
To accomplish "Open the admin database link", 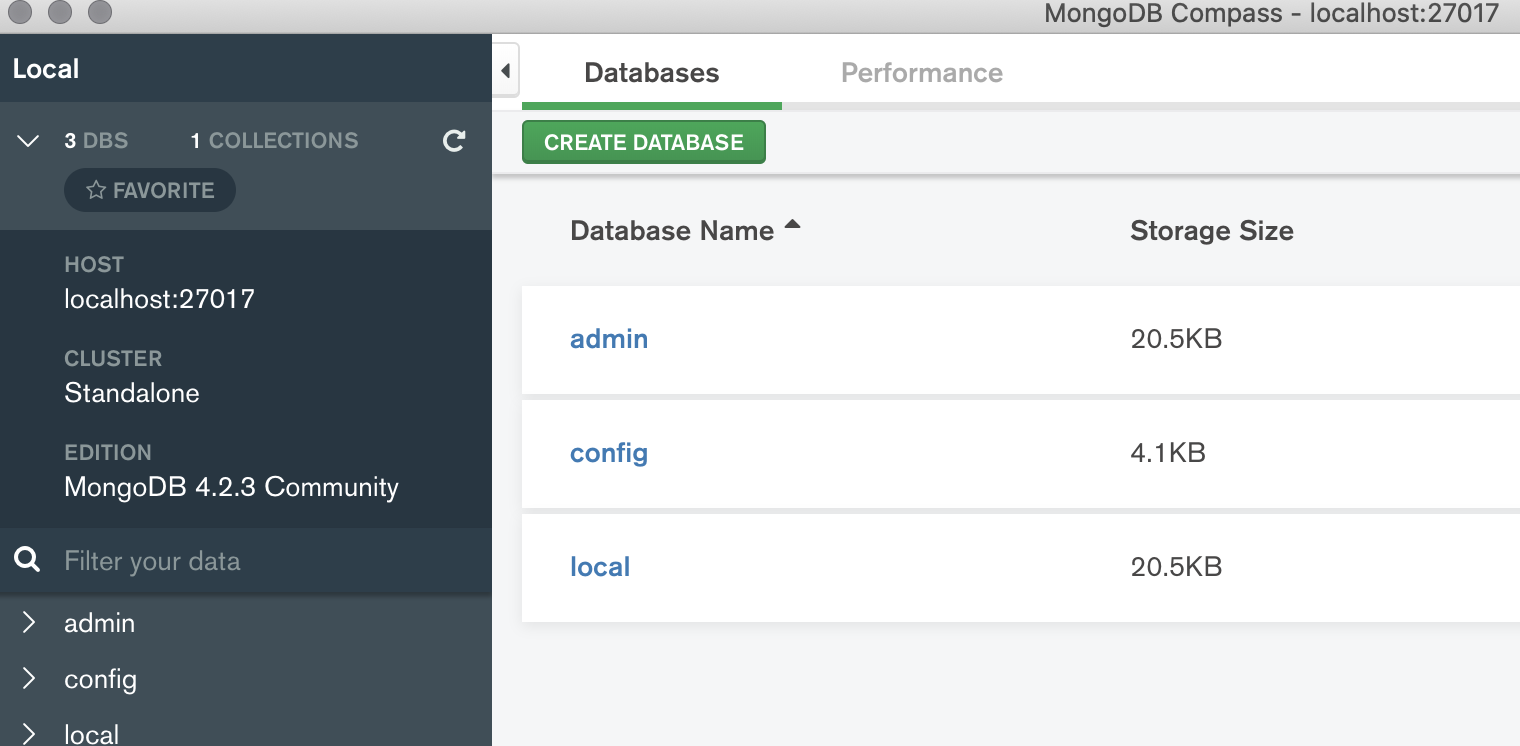I will coord(609,339).
